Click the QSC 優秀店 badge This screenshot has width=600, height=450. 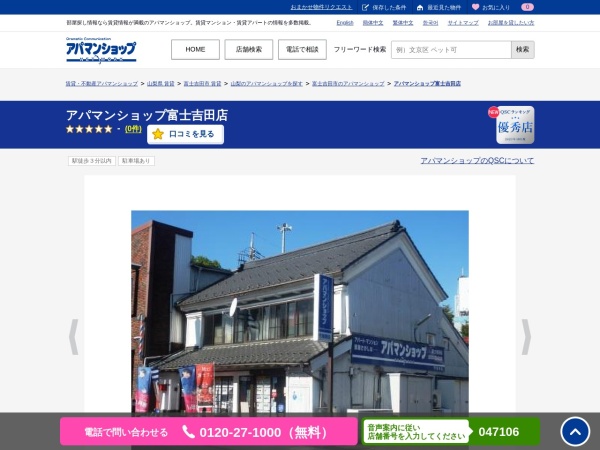(x=515, y=125)
